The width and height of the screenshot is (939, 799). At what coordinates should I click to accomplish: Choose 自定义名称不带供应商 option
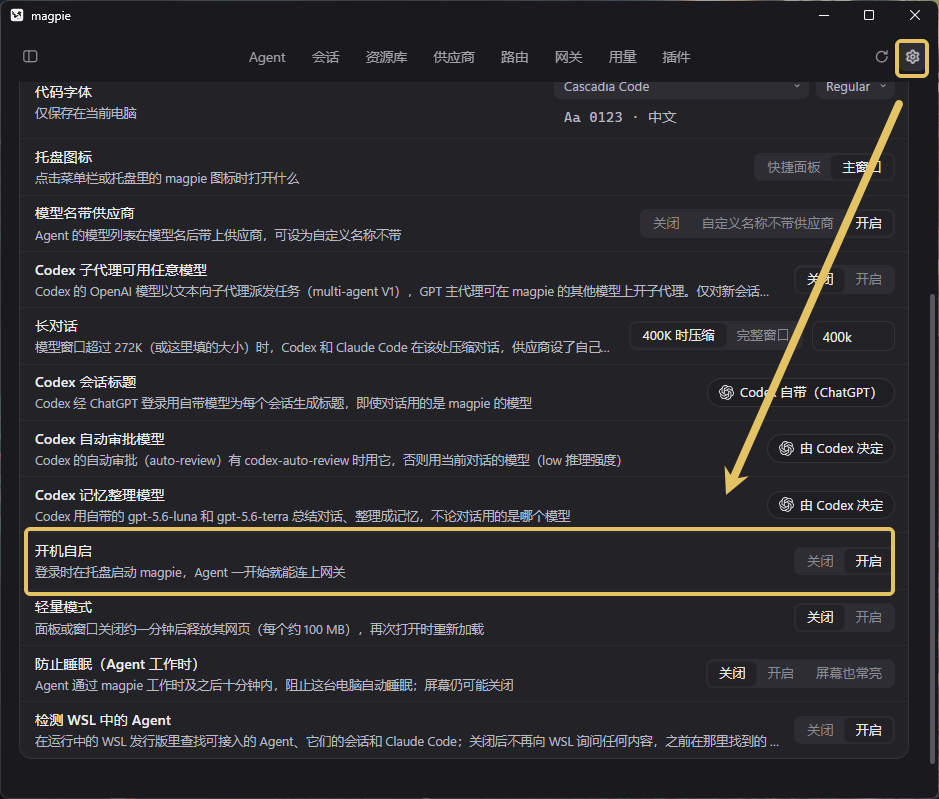(x=767, y=223)
